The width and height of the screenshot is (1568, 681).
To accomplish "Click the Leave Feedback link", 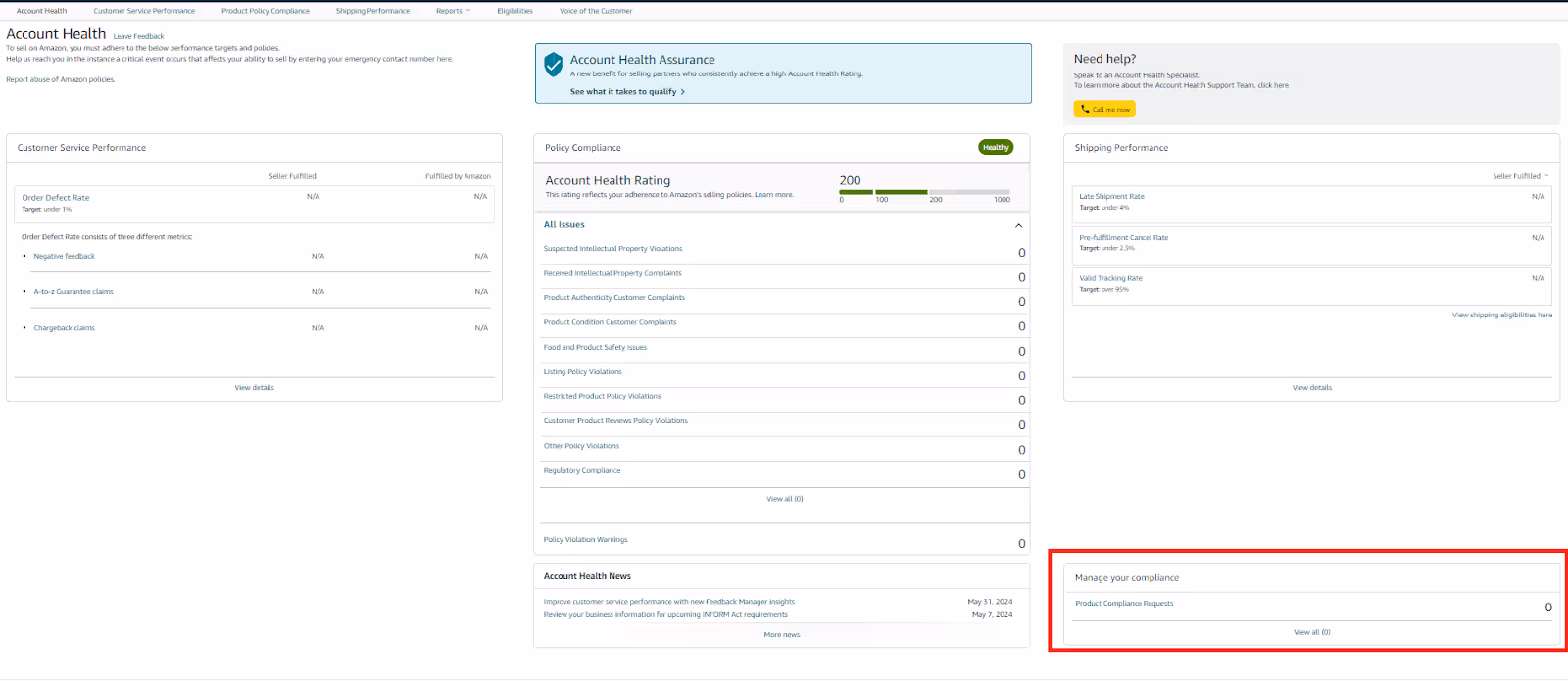I will [138, 36].
